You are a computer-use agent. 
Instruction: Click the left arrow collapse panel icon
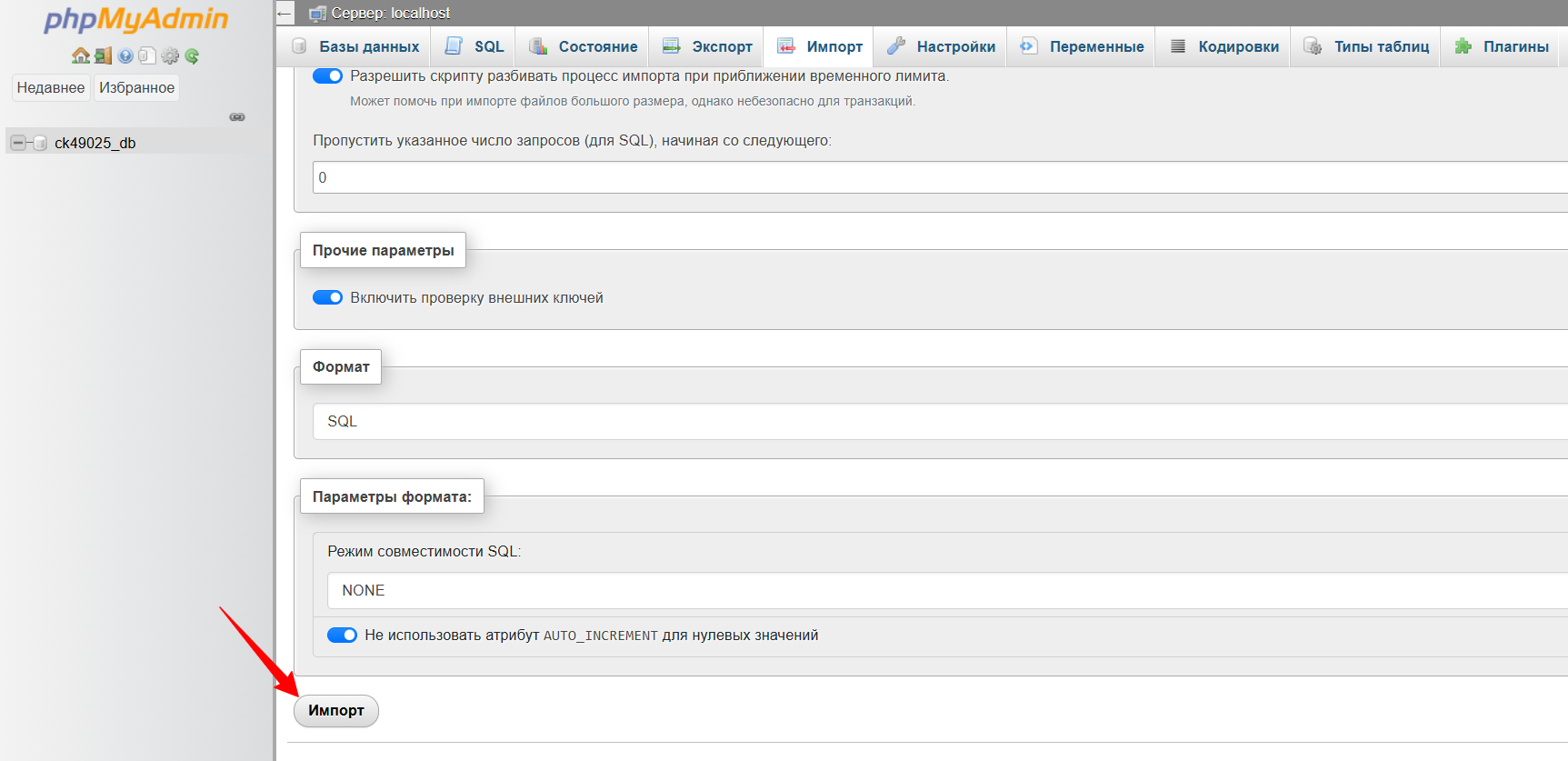point(285,13)
